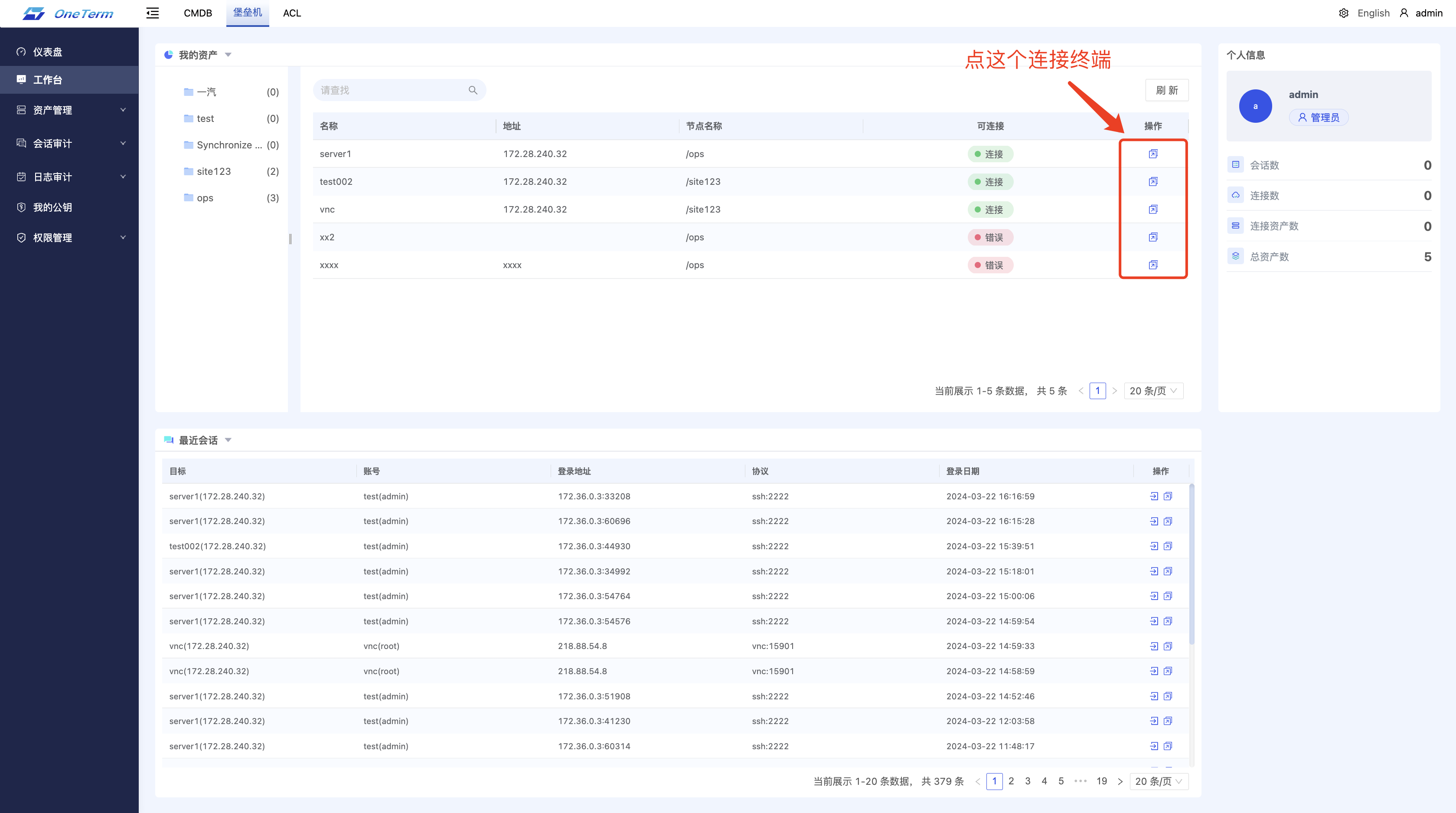Select the ops folder in asset tree

[205, 198]
